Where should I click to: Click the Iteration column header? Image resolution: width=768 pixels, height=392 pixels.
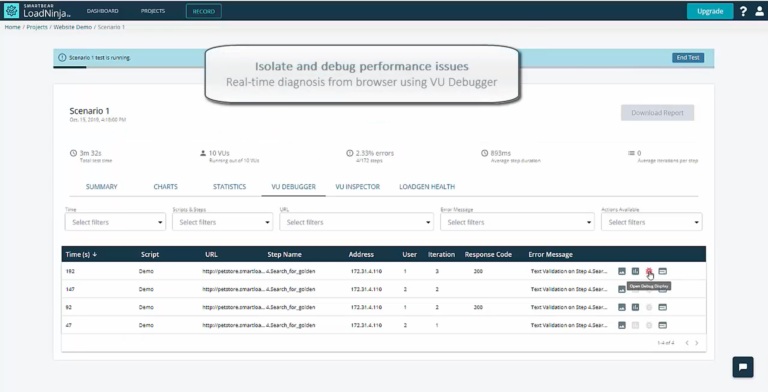click(441, 254)
